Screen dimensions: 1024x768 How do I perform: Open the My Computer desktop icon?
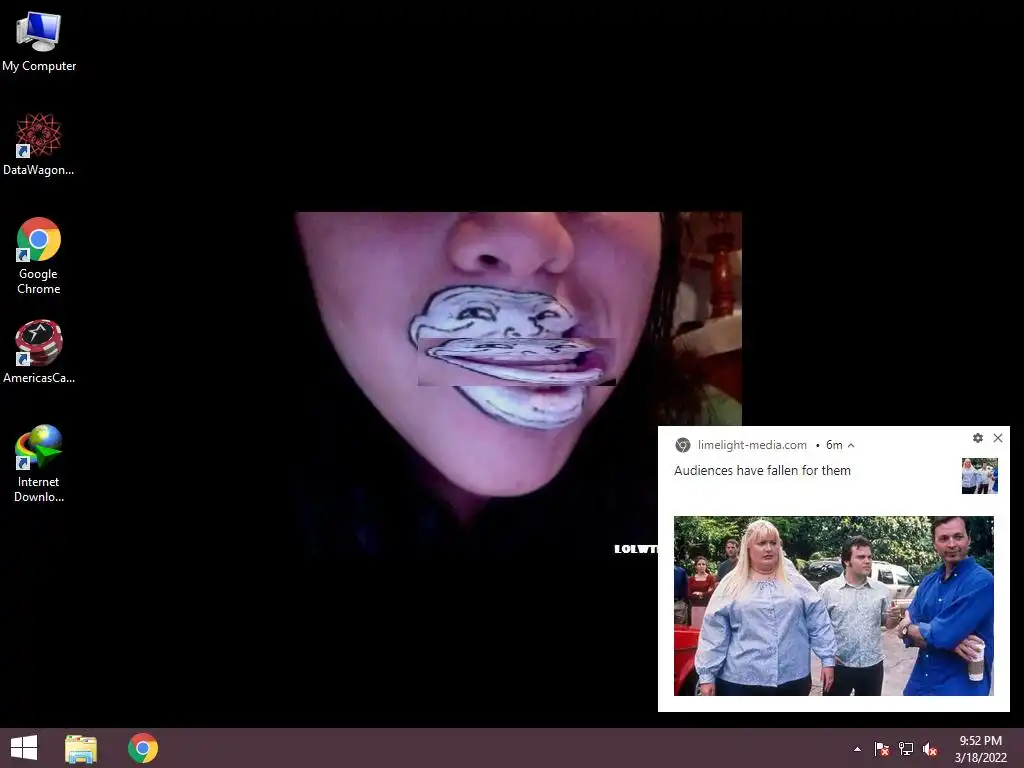(x=39, y=41)
